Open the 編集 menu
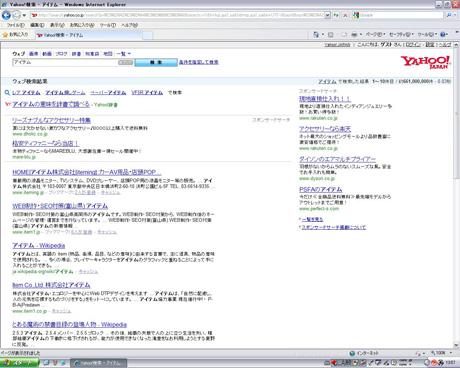 pyautogui.click(x=37, y=25)
